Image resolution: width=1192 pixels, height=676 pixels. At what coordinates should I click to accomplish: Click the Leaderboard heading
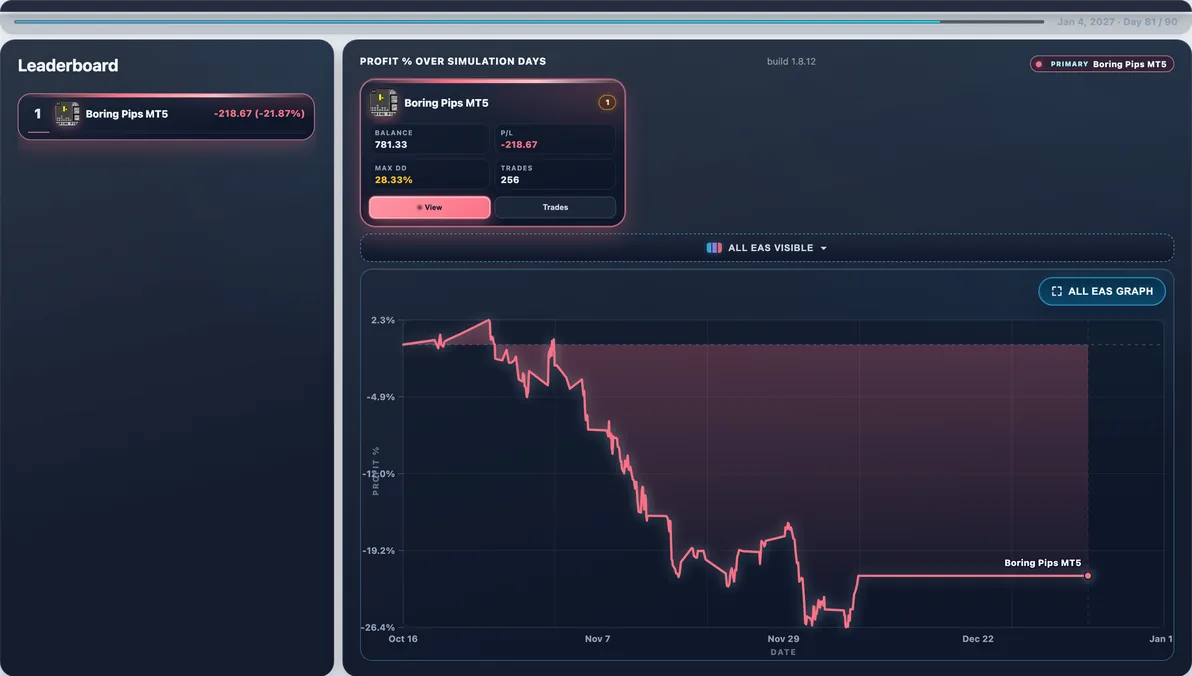point(68,65)
